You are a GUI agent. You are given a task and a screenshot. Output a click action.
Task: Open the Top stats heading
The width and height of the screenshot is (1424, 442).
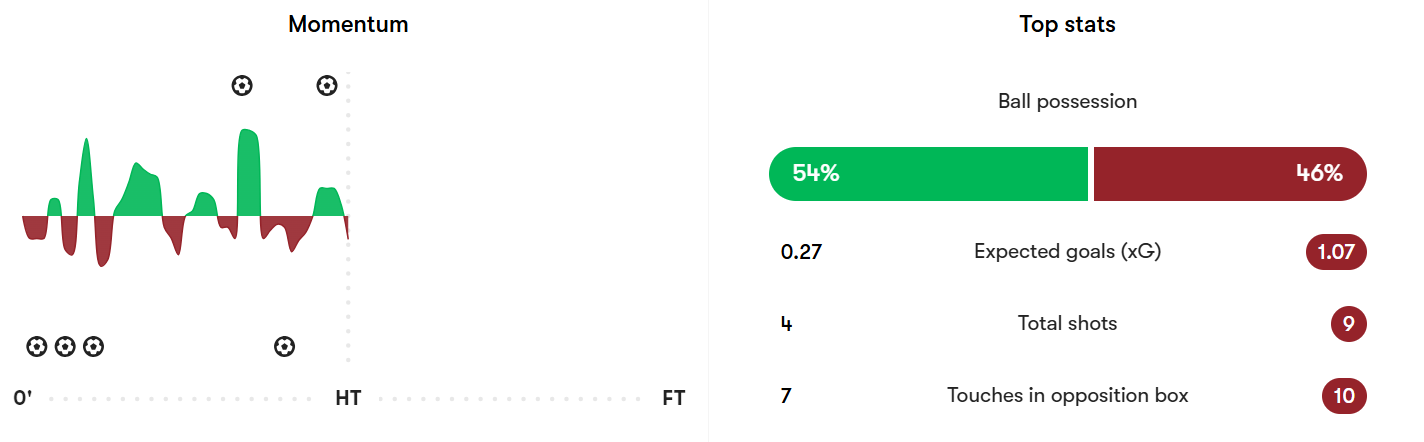tap(1067, 25)
